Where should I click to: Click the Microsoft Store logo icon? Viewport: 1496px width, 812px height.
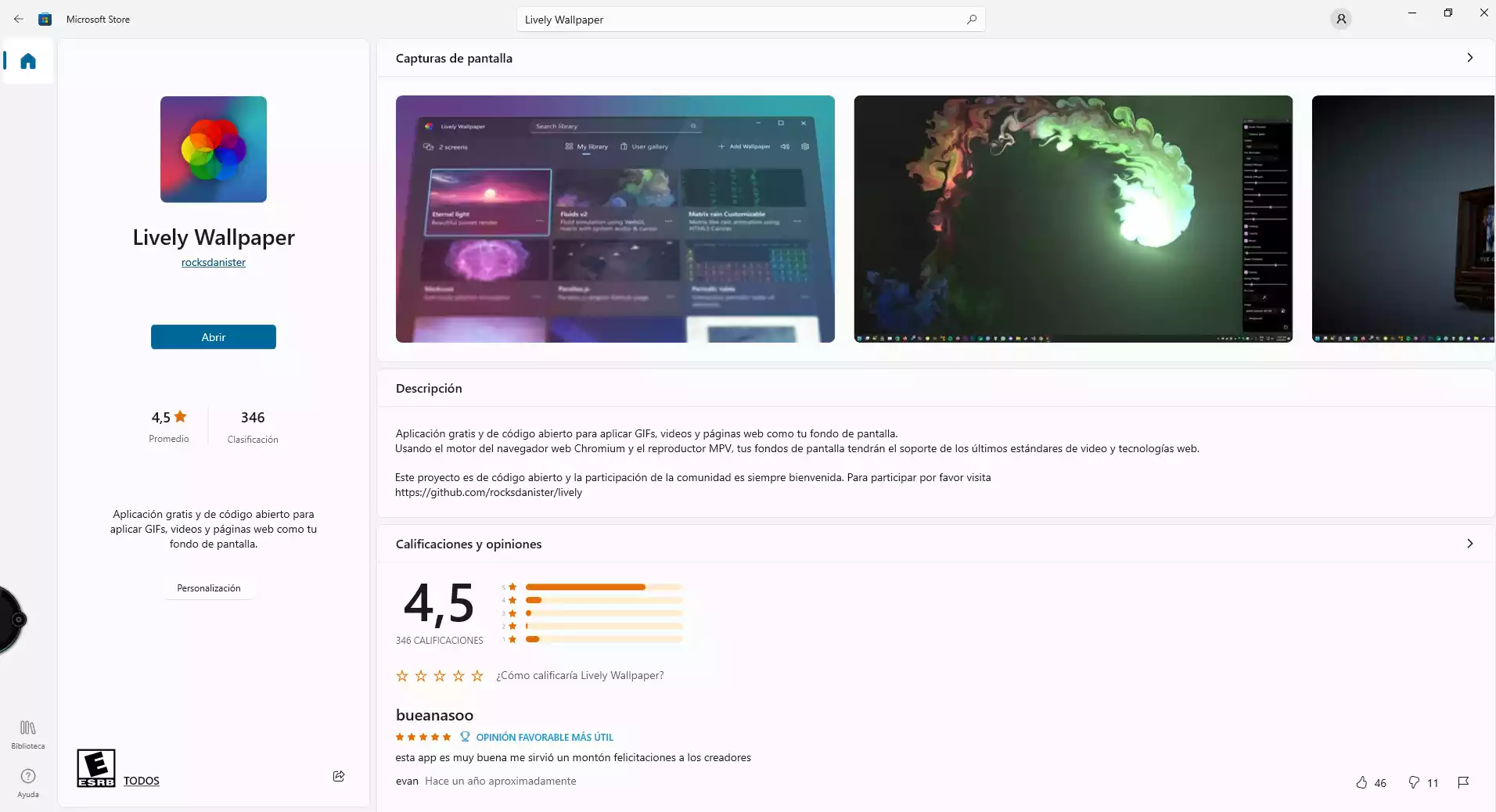click(45, 19)
